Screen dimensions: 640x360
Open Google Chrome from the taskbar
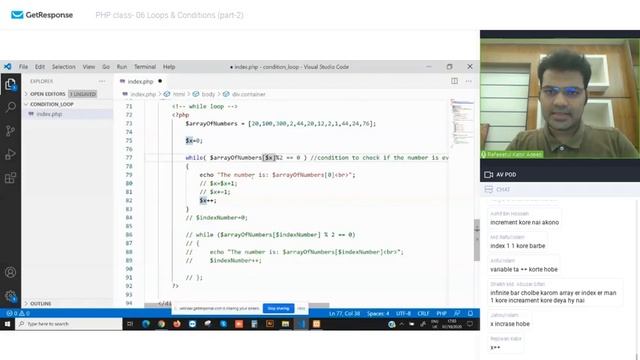[161, 324]
